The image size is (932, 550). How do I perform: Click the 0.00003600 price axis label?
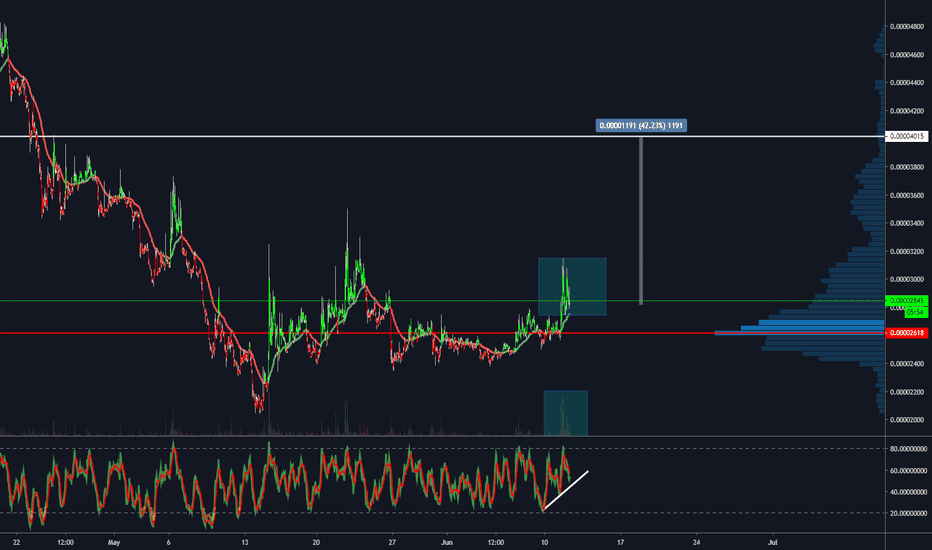(x=907, y=195)
